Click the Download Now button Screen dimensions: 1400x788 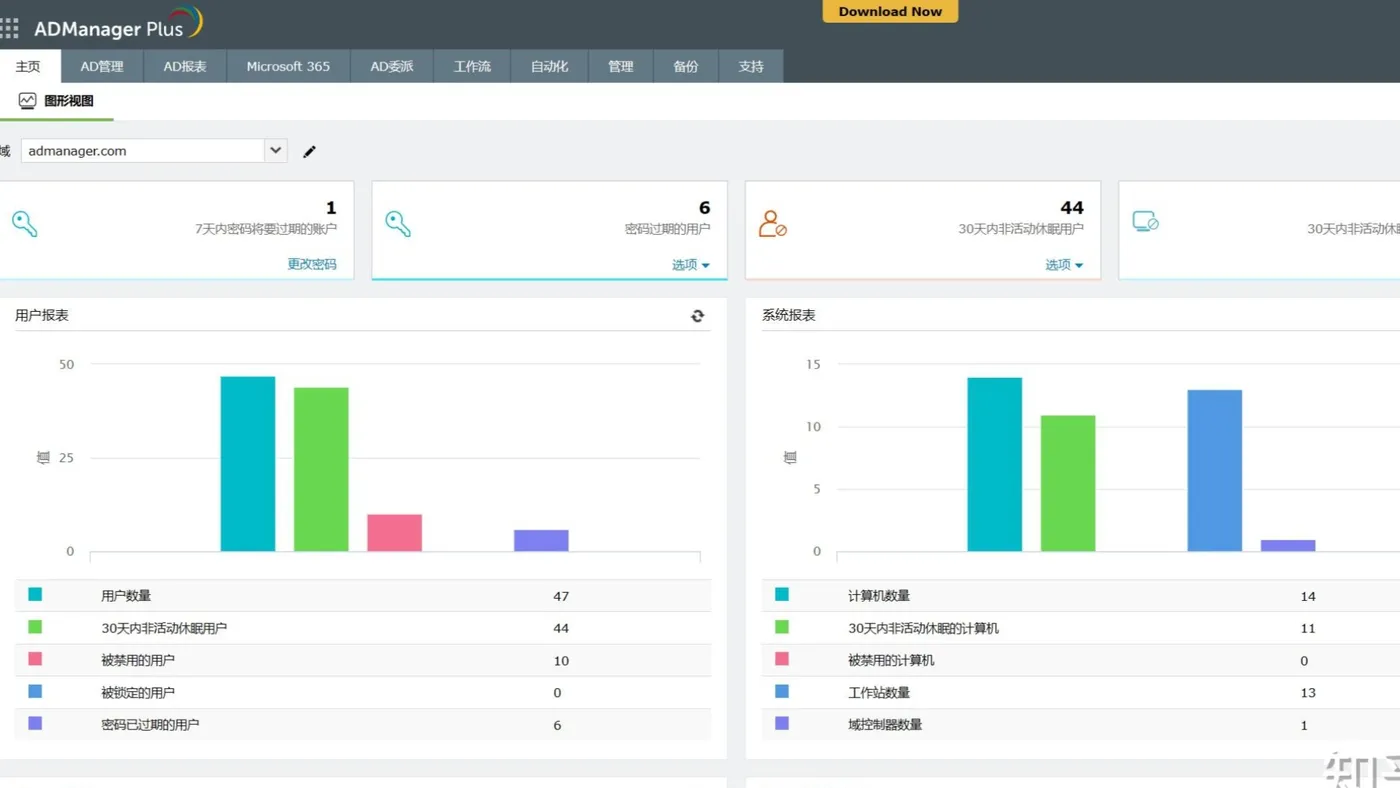[890, 11]
